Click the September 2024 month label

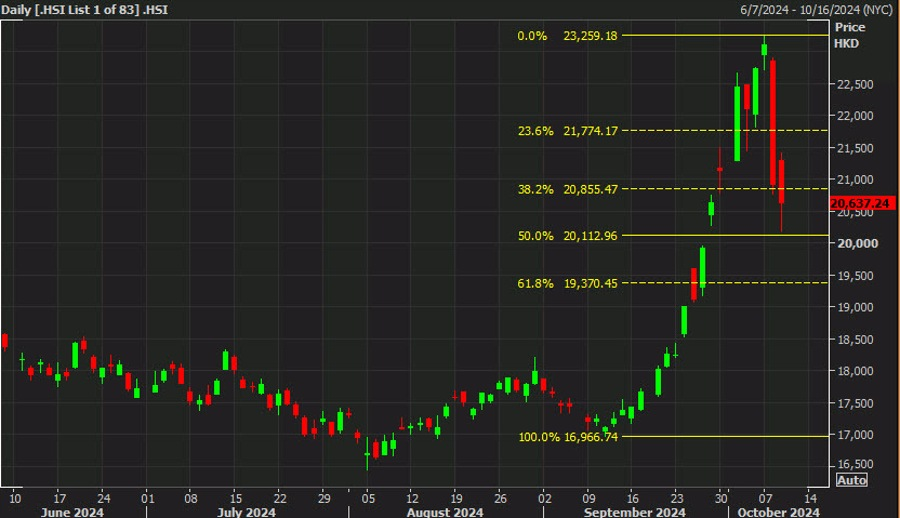634,512
